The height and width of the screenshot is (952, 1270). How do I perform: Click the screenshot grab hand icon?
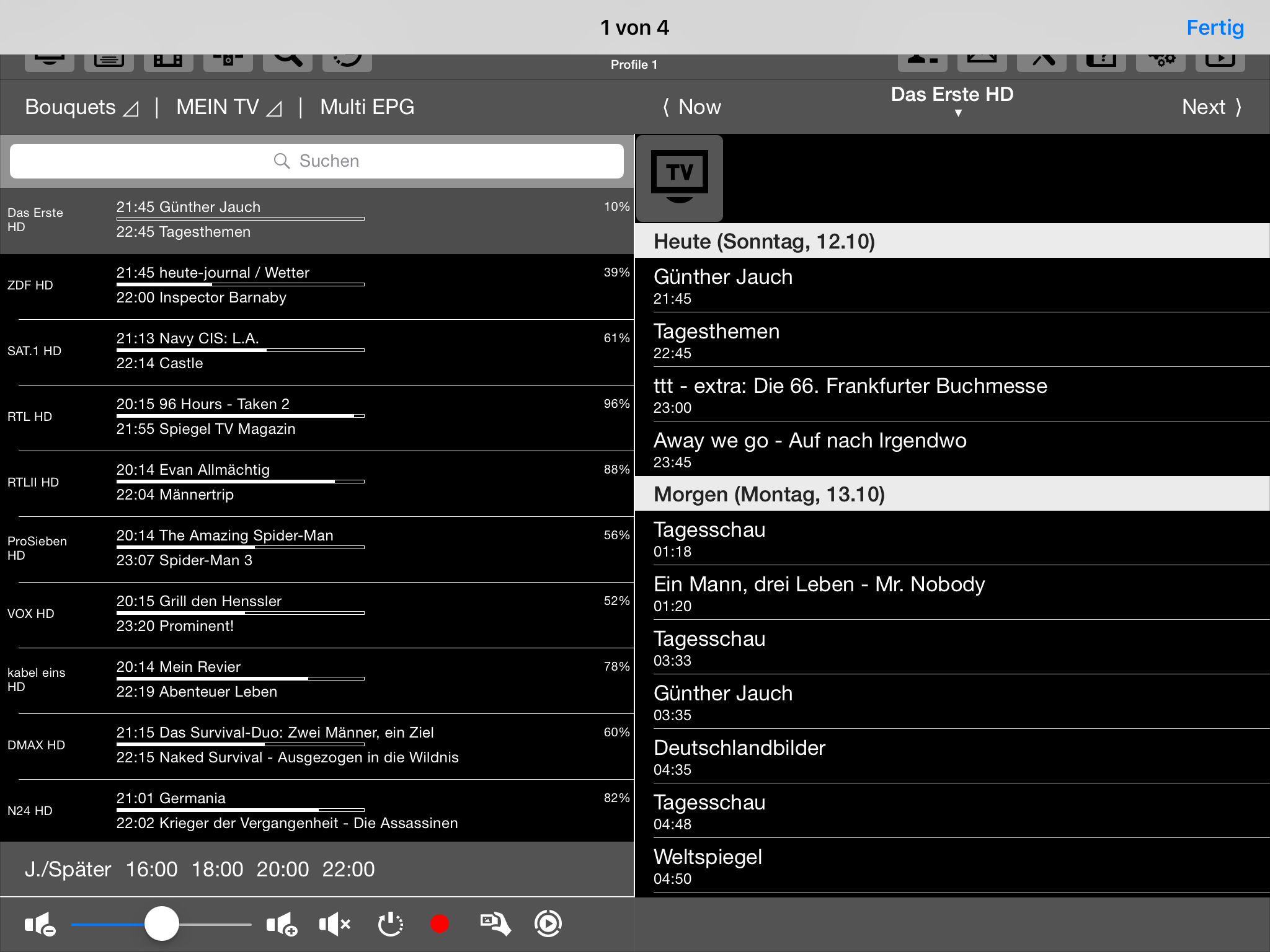point(495,924)
